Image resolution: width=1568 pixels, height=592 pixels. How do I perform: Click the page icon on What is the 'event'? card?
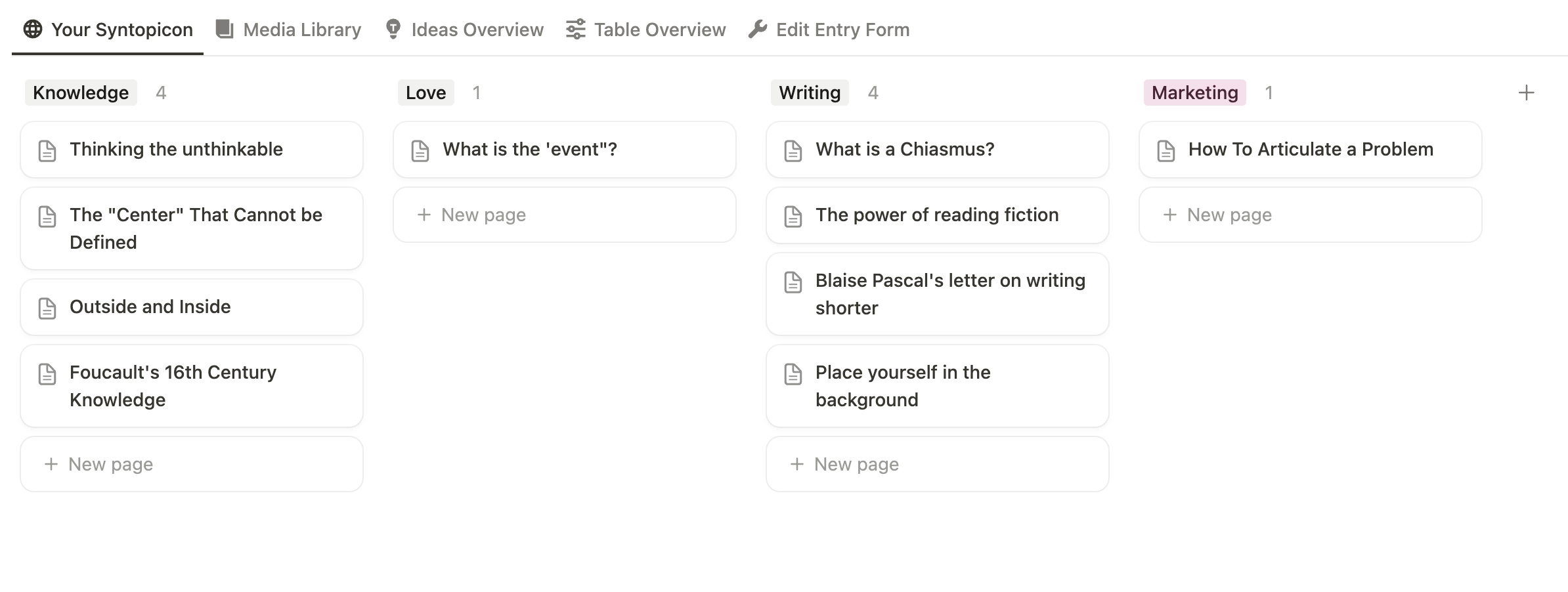coord(421,150)
